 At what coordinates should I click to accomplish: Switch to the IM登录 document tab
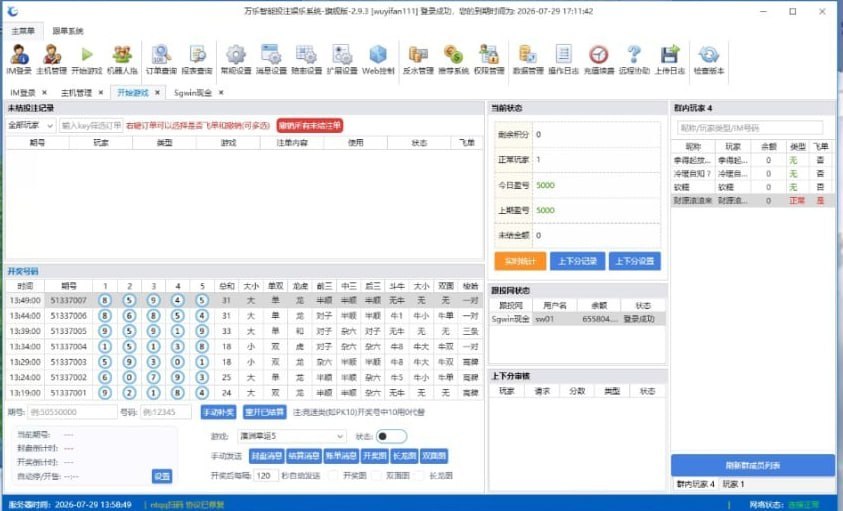[x=23, y=93]
